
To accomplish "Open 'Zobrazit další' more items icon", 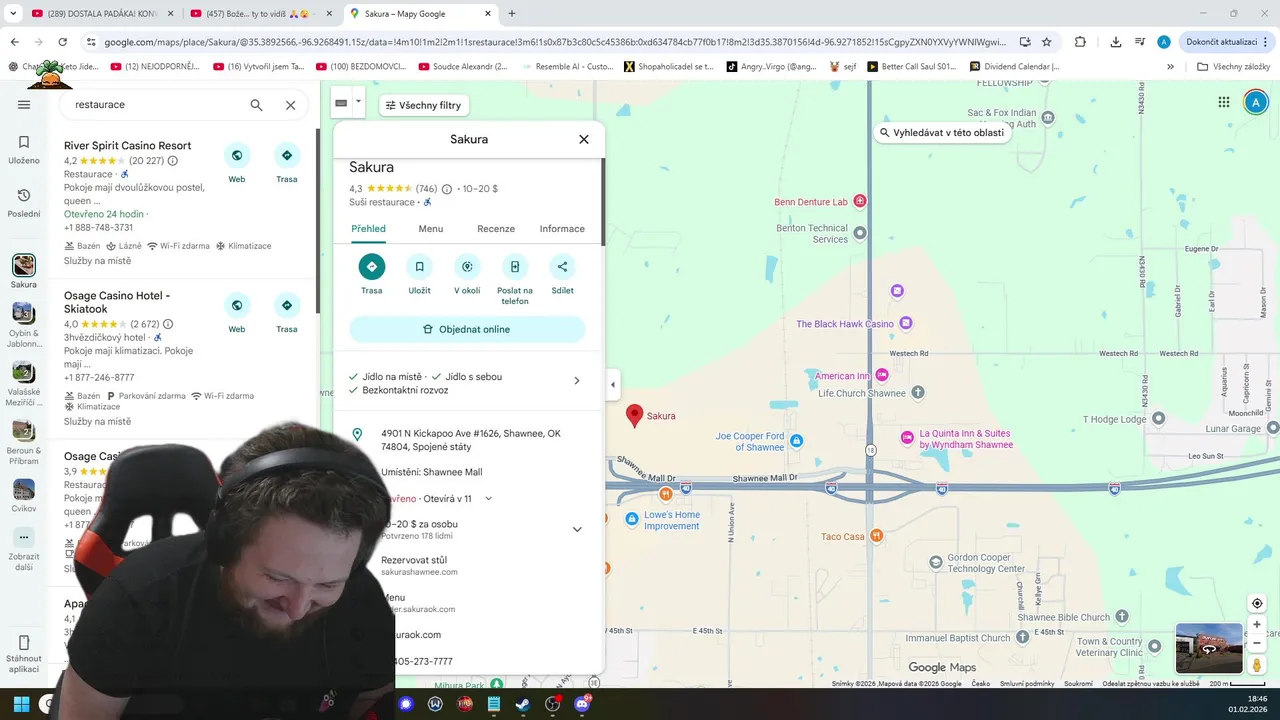I will [24, 537].
